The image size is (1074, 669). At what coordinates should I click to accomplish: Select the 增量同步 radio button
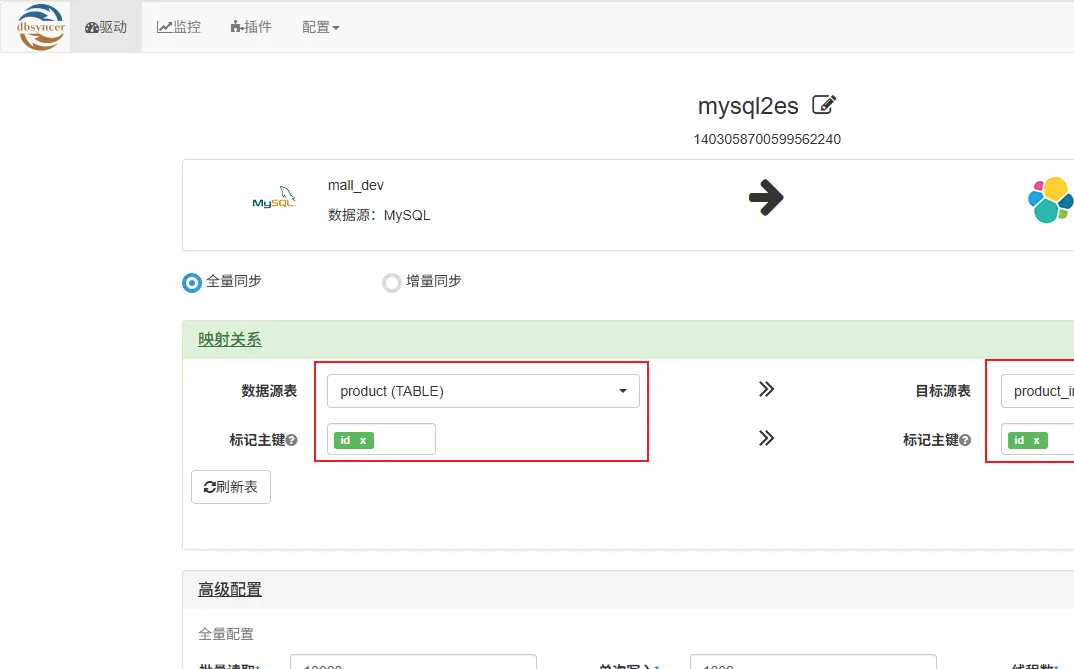point(391,282)
